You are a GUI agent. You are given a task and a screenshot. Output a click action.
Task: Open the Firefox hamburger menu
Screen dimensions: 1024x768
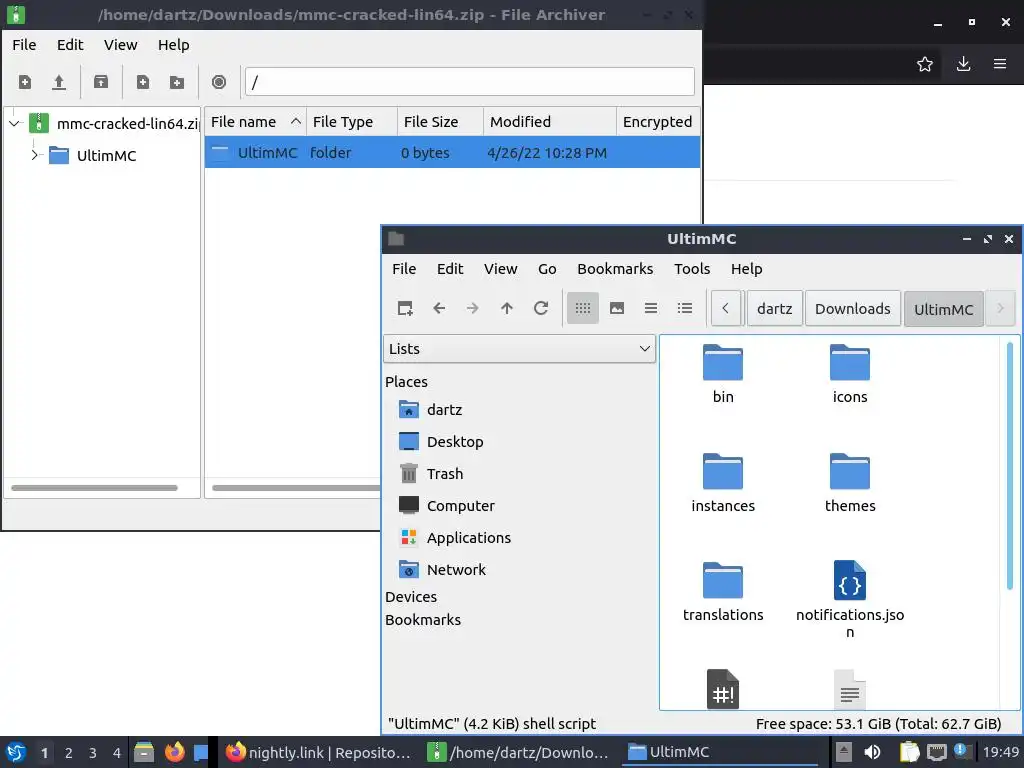pyautogui.click(x=1000, y=64)
